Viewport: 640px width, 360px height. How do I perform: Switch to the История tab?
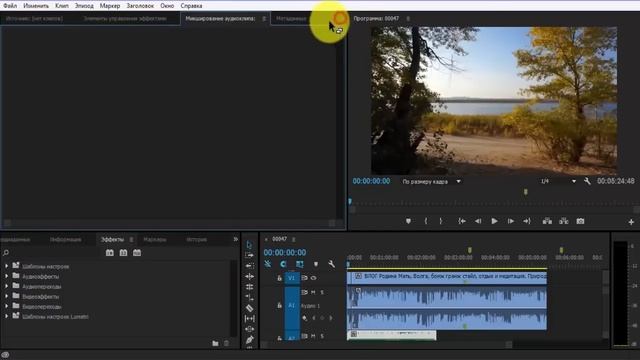196,240
